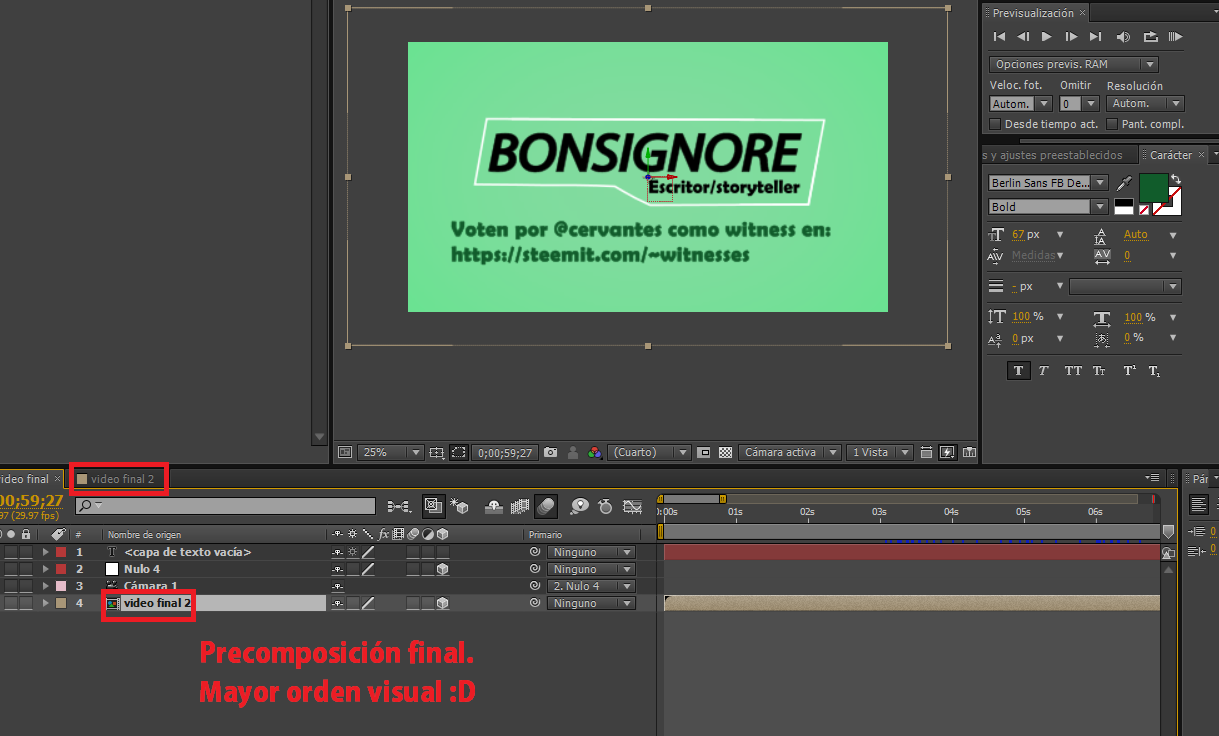Viewport: 1219px width, 736px height.
Task: Set color to black/white using the small swatch
Action: pos(1124,207)
